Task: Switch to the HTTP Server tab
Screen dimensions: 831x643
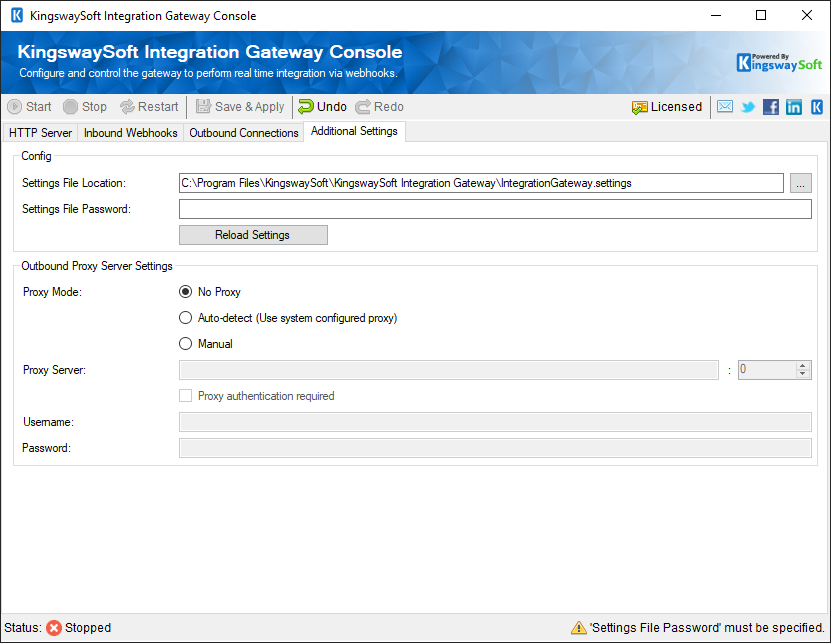Action: coord(40,133)
